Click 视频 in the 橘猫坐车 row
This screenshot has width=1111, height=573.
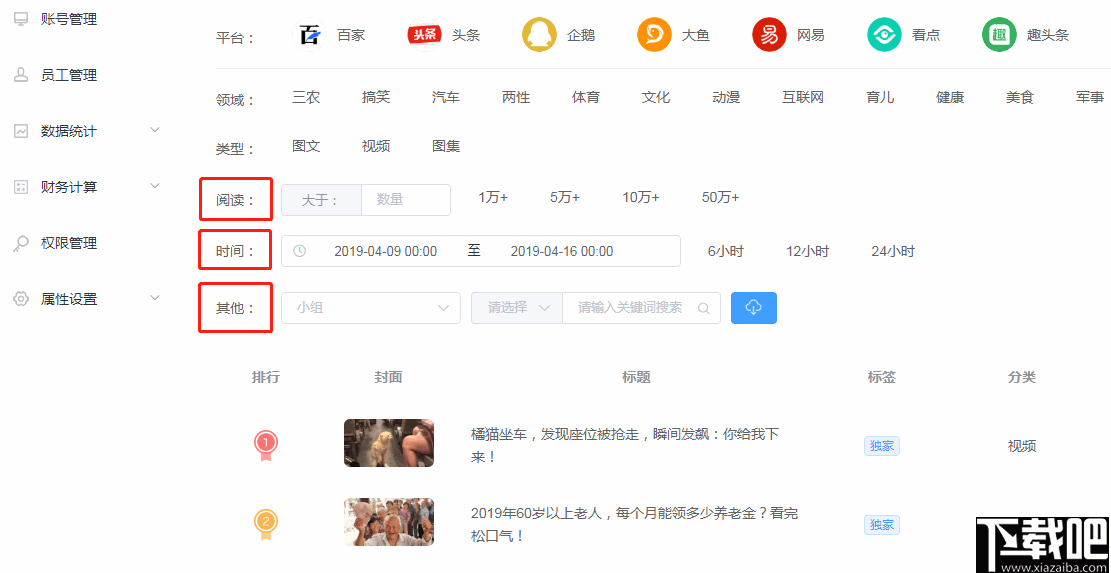[x=1022, y=446]
